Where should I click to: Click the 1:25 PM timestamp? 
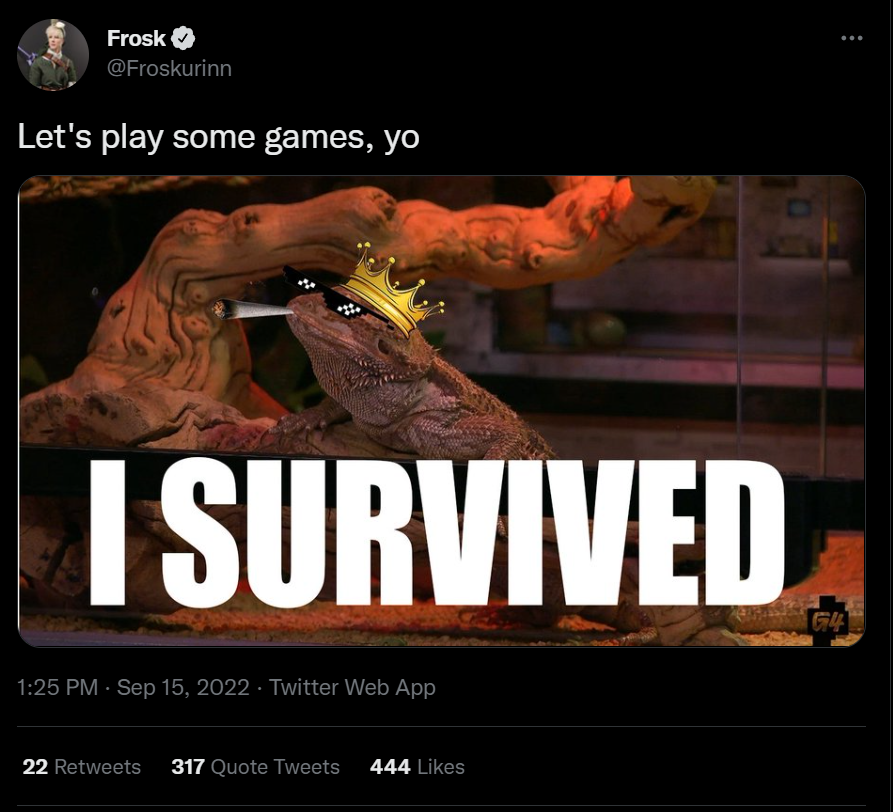click(58, 687)
